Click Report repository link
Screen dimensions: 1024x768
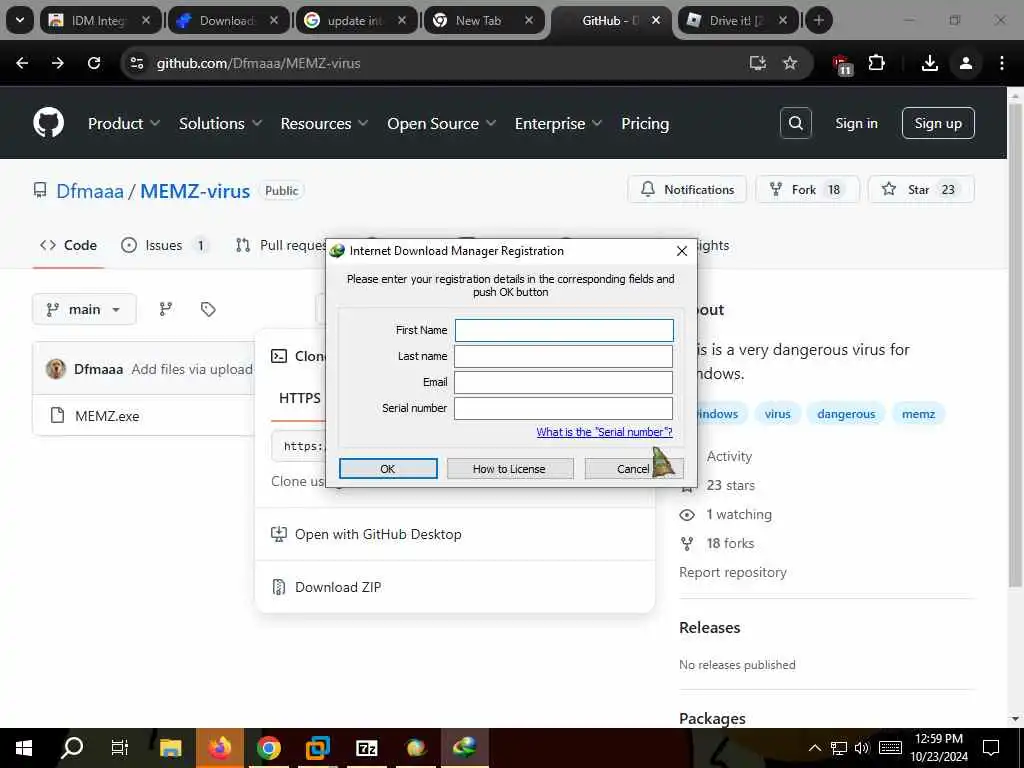733,572
